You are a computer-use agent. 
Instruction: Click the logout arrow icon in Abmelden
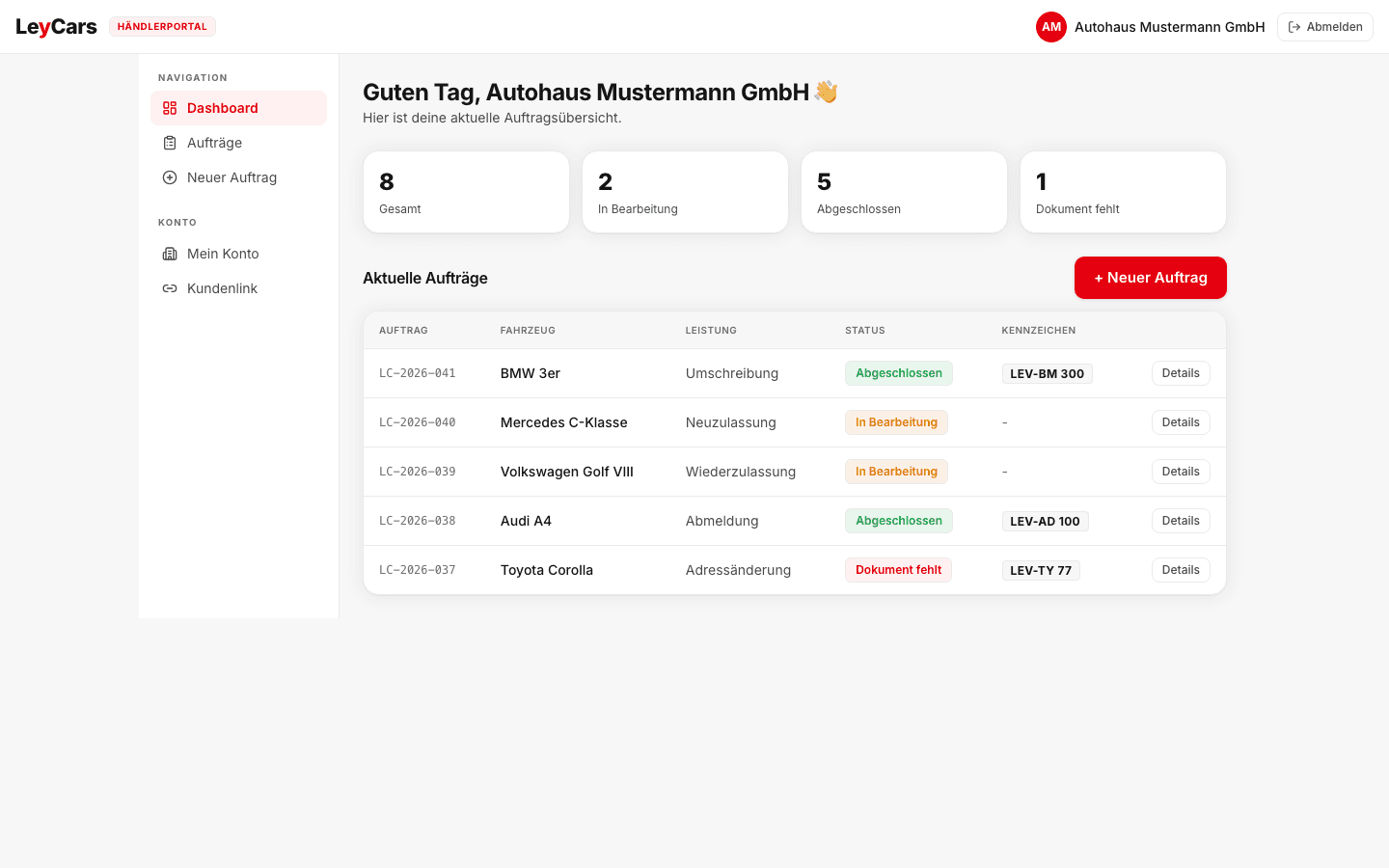point(1294,27)
